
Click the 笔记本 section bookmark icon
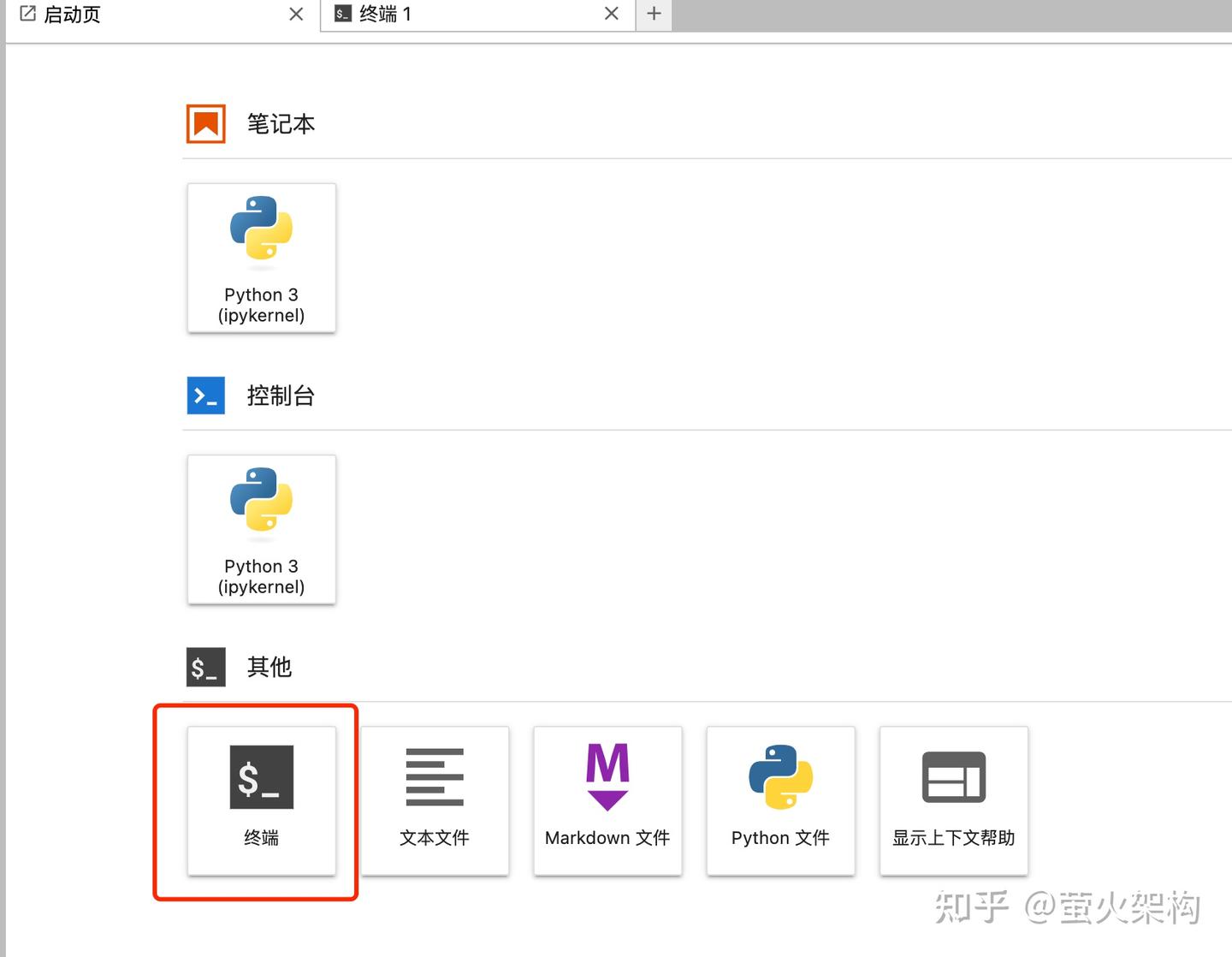coord(204,122)
